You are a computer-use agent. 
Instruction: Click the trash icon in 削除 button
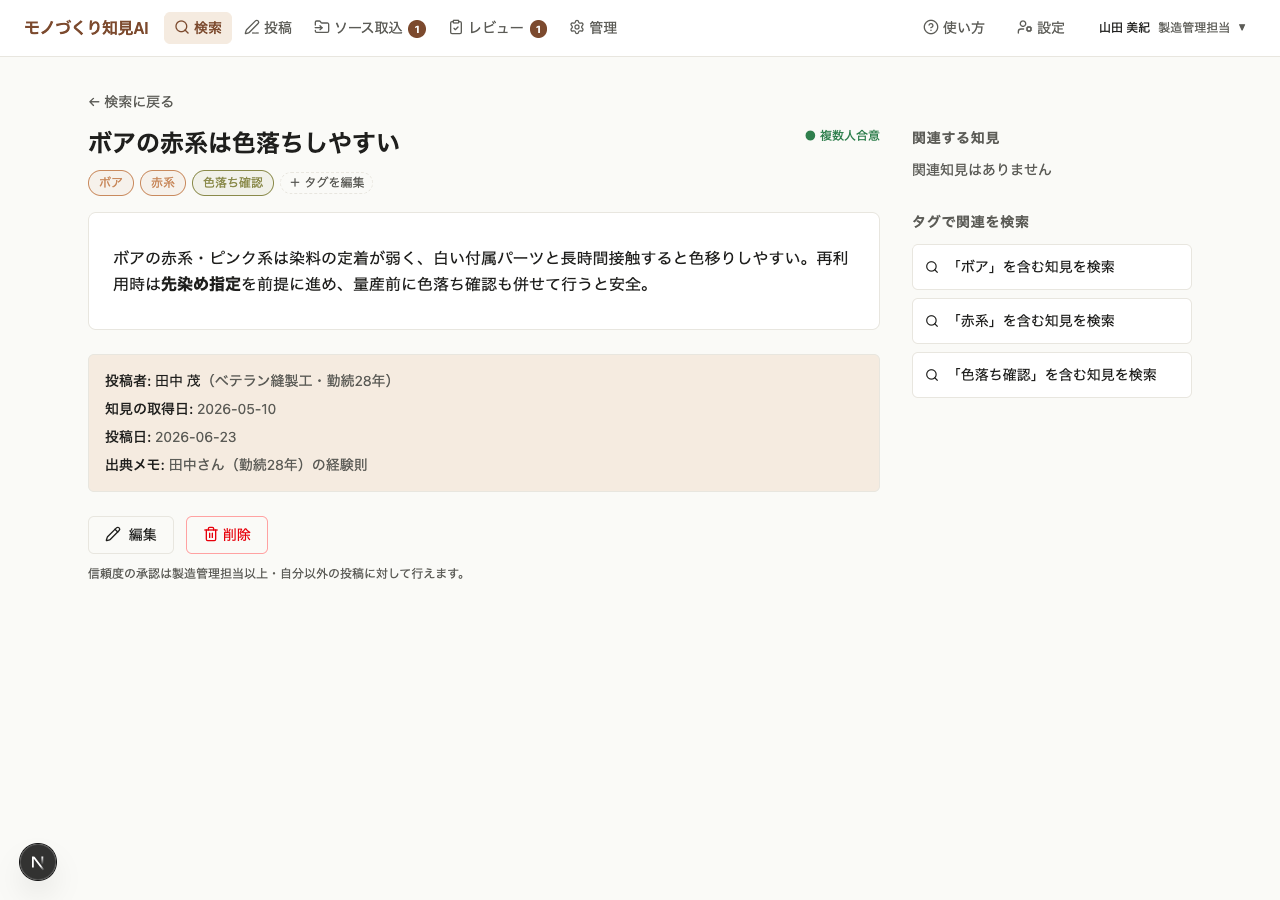pyautogui.click(x=211, y=534)
